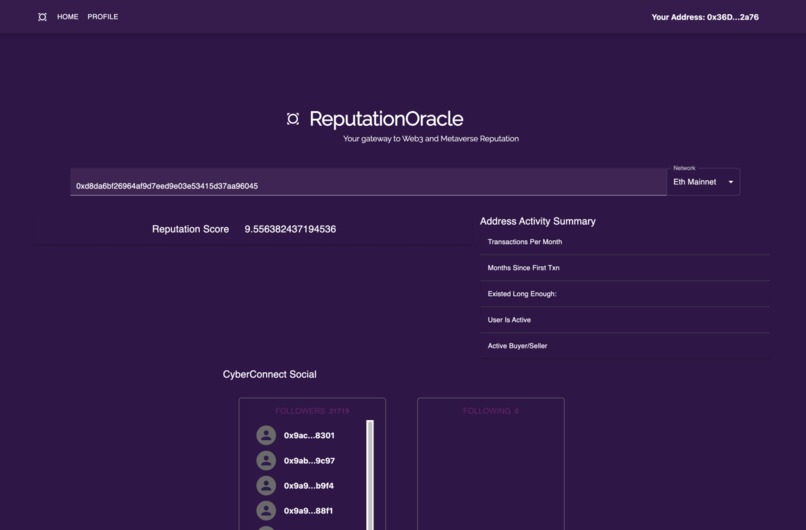Select the Months Since First Txn row

point(625,268)
